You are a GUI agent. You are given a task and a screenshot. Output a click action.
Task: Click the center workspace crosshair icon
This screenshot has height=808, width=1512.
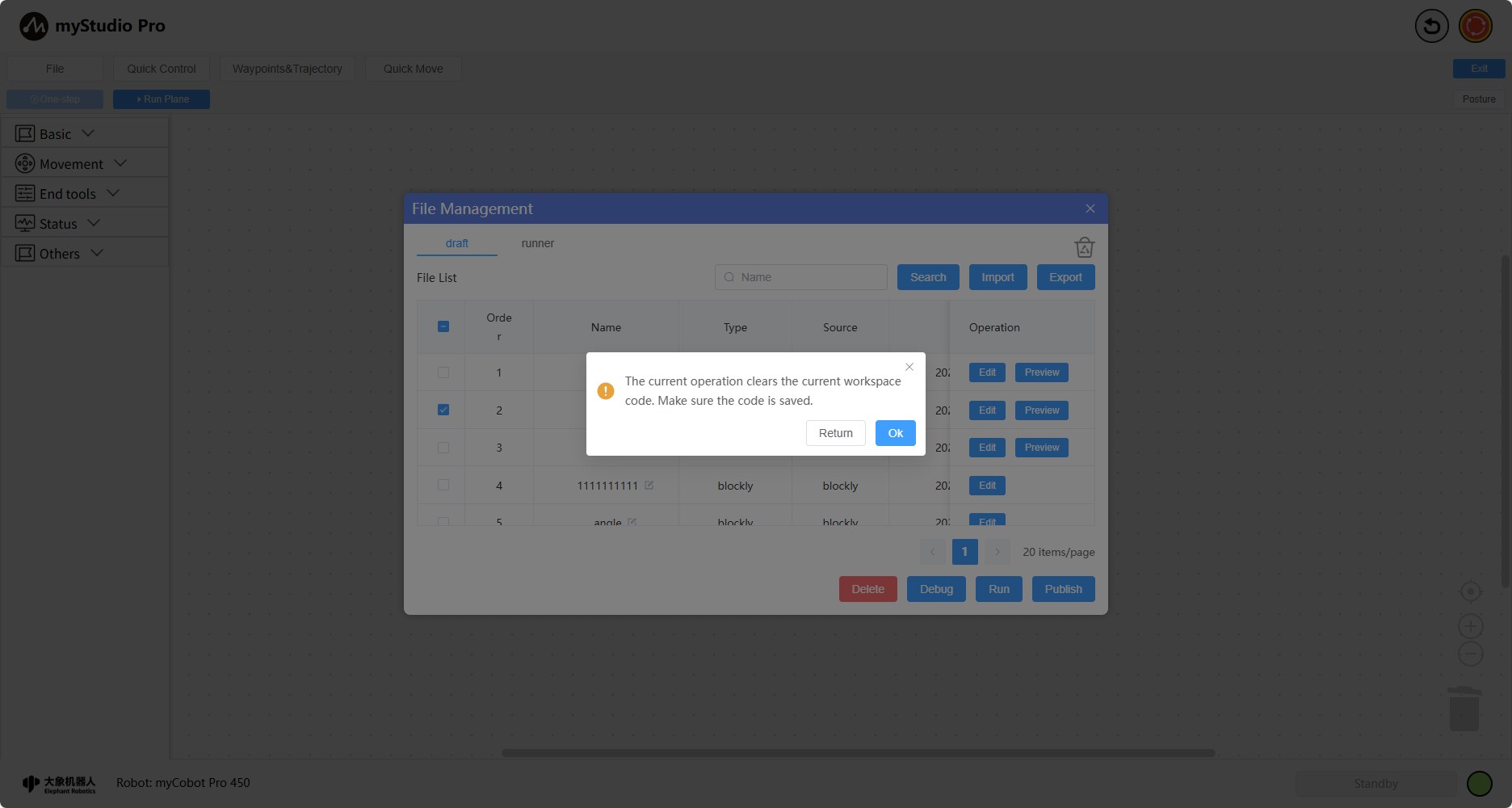(1470, 591)
